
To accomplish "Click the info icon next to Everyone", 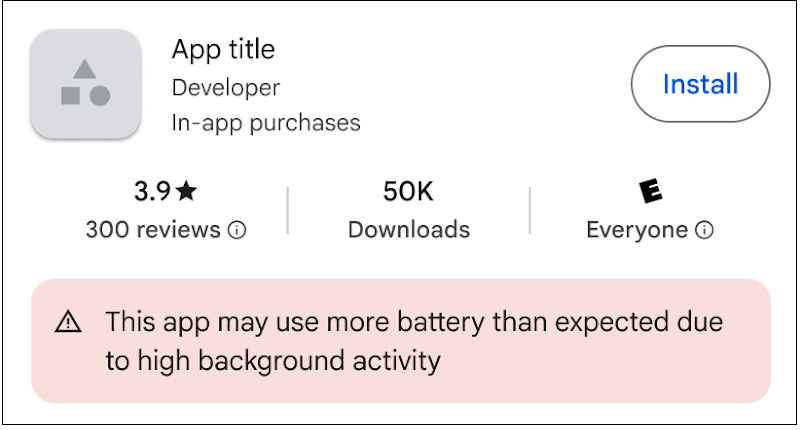I will click(x=704, y=230).
